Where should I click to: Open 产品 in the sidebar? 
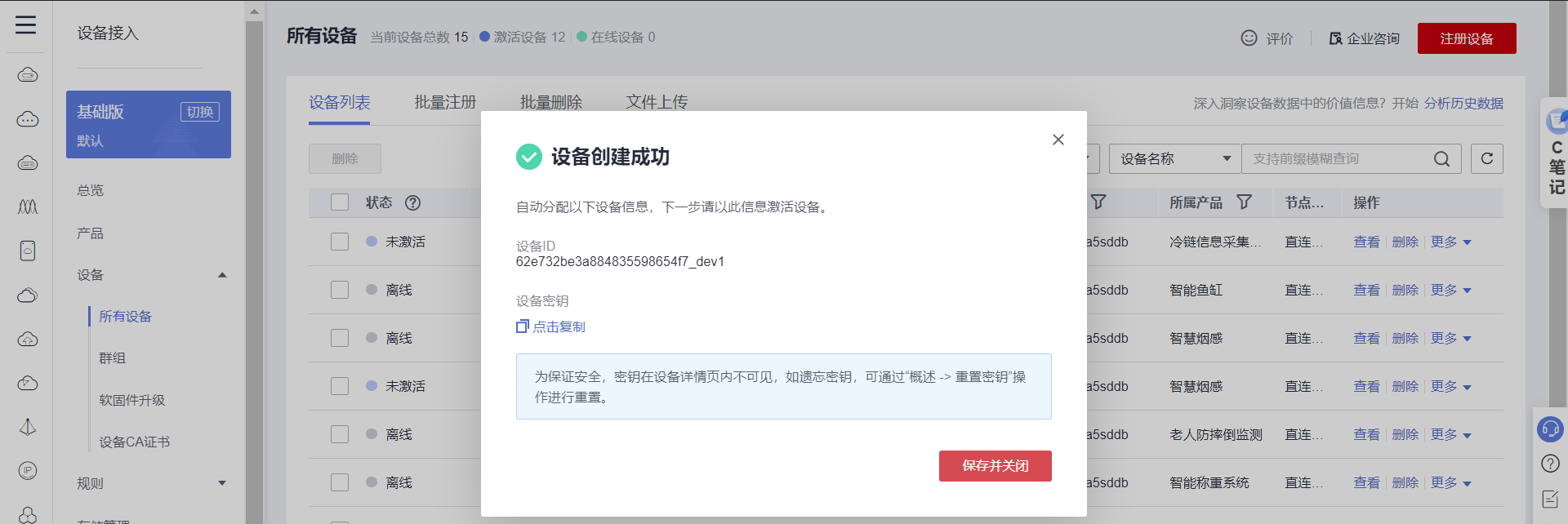coord(91,233)
